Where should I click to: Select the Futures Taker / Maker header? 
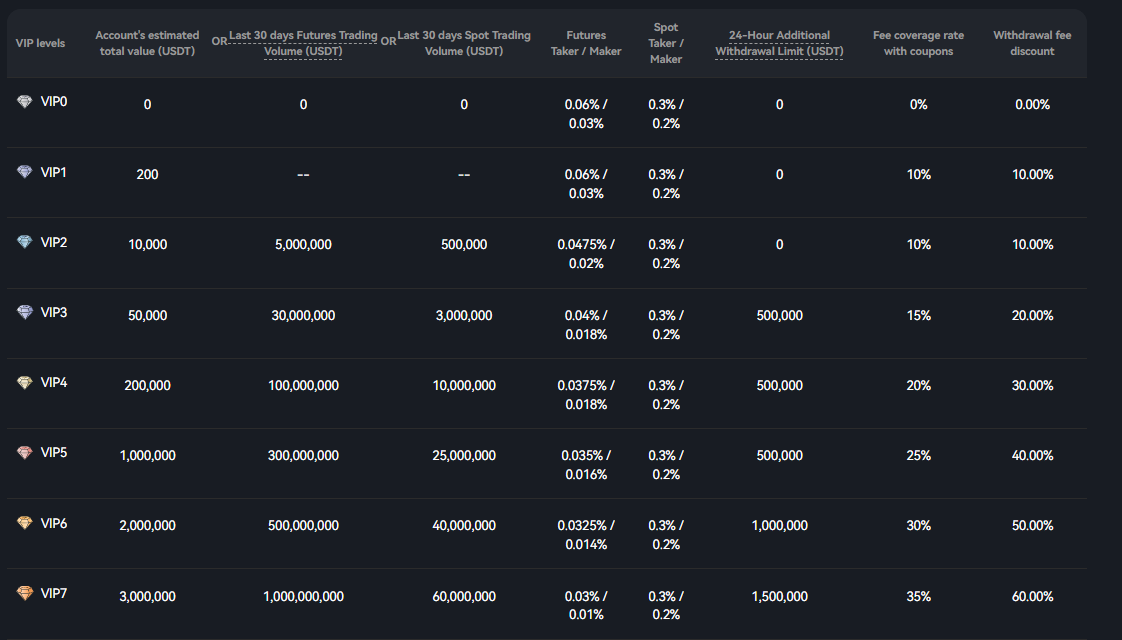tap(586, 43)
